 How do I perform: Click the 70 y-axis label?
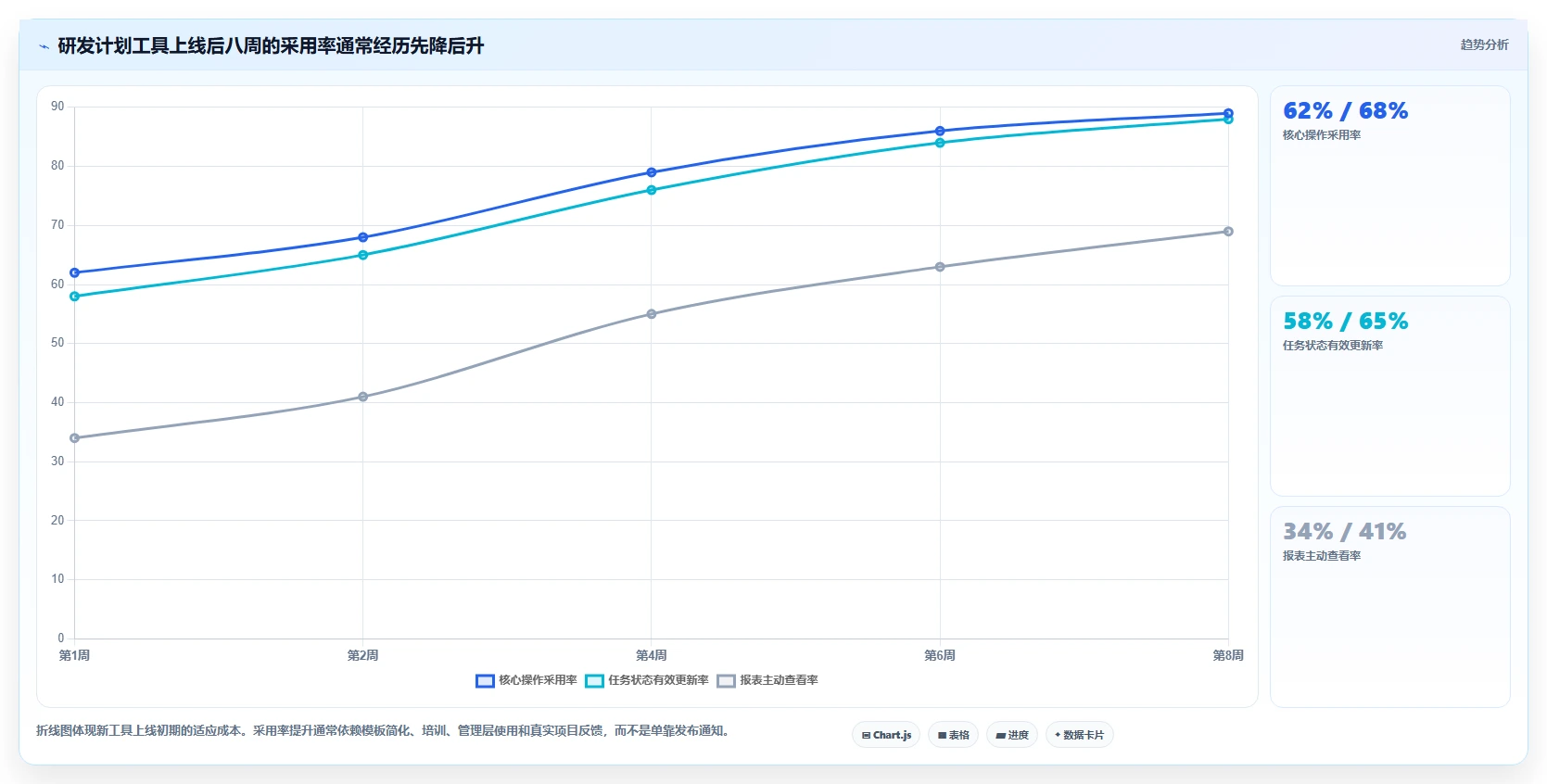point(57,225)
